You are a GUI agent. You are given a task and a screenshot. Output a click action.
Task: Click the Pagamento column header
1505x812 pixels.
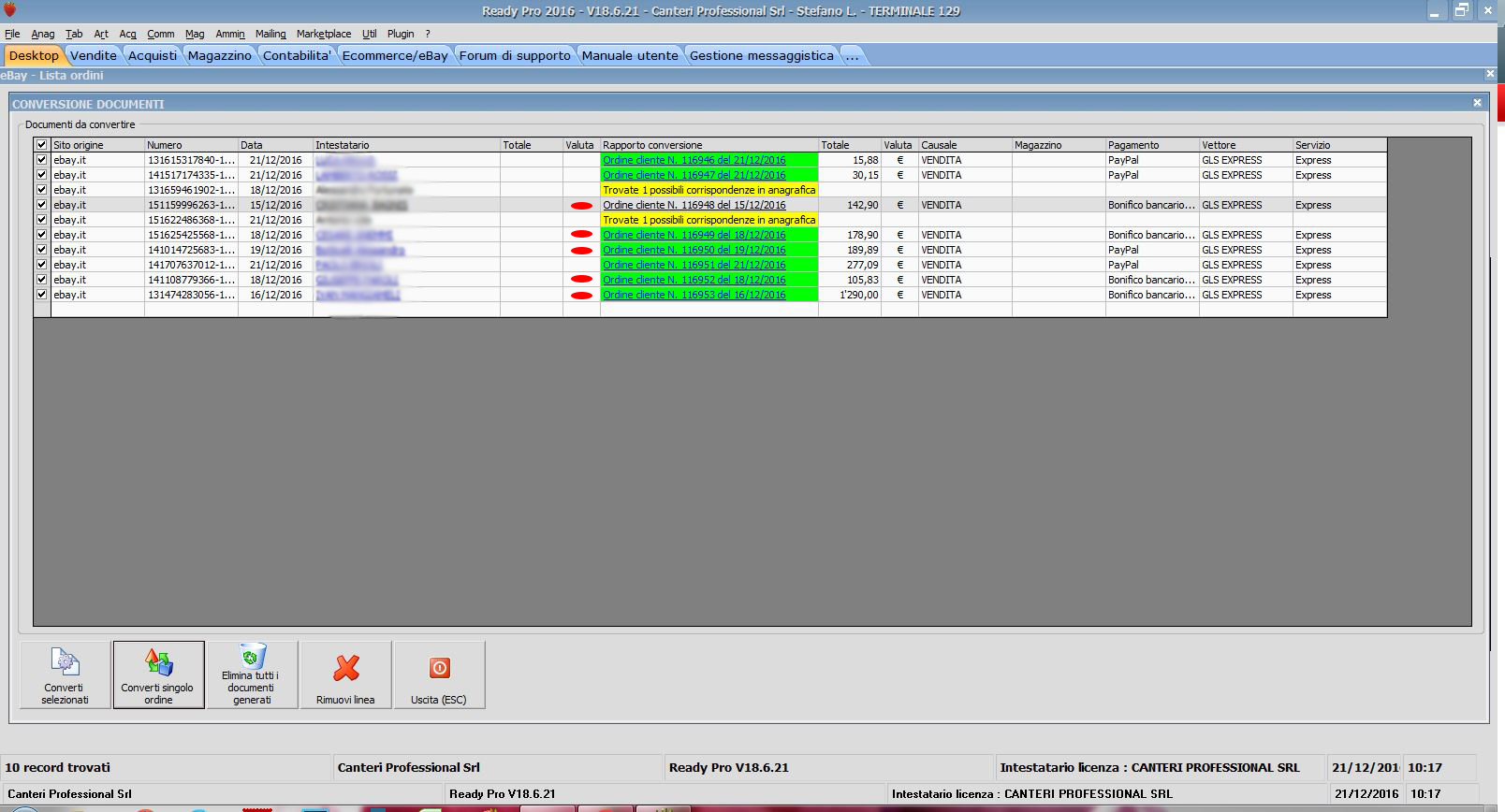[x=1153, y=145]
